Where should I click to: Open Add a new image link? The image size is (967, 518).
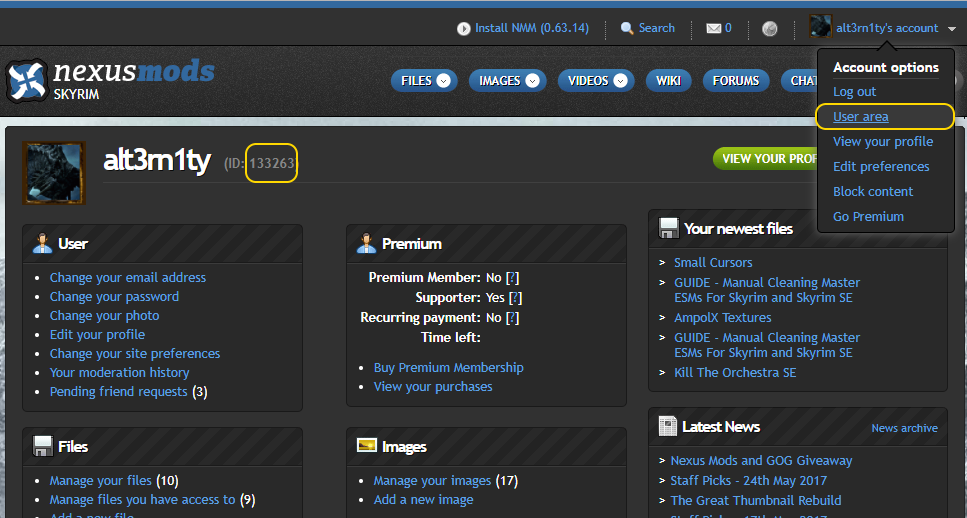click(x=424, y=500)
